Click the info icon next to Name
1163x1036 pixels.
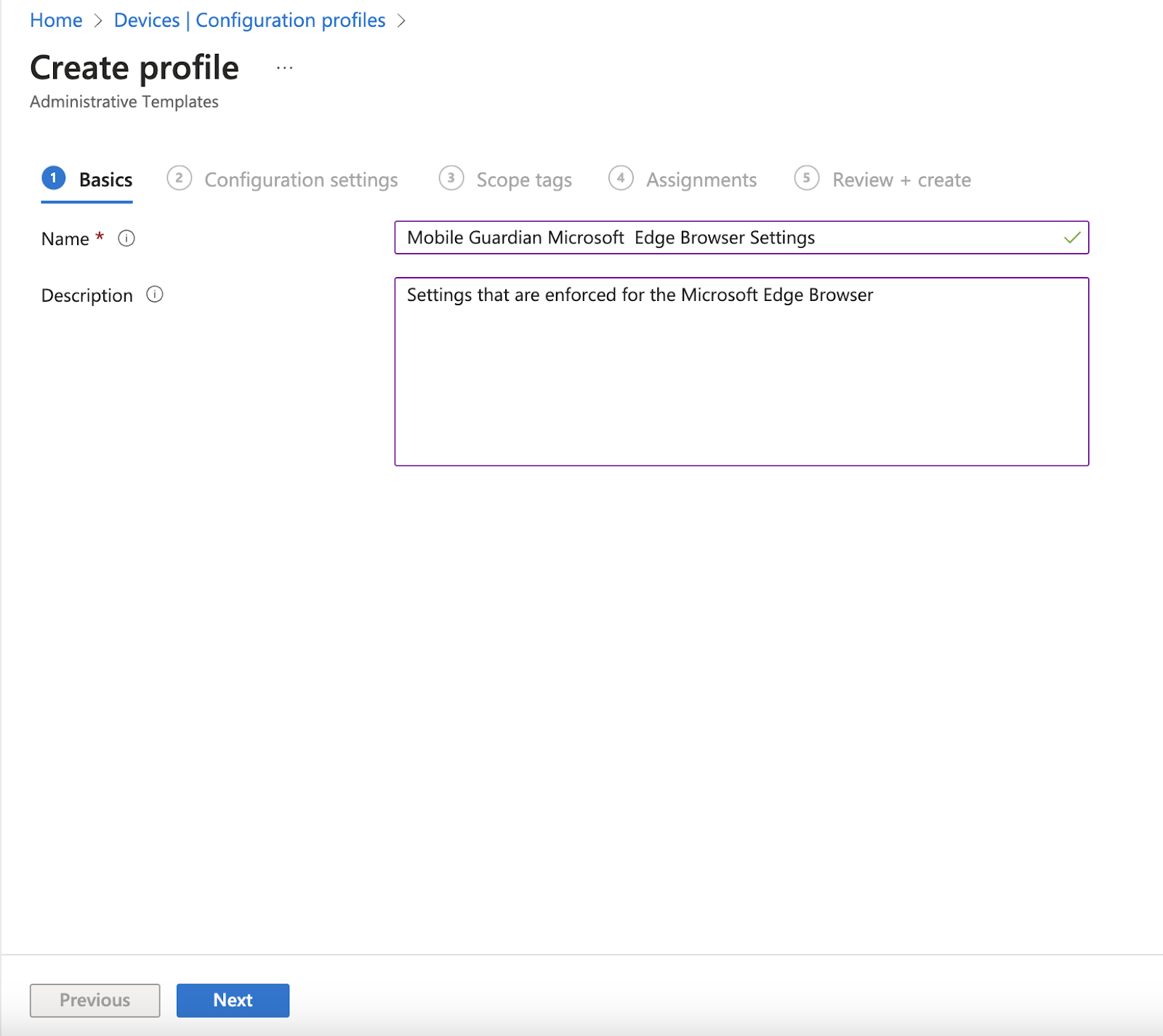(126, 238)
